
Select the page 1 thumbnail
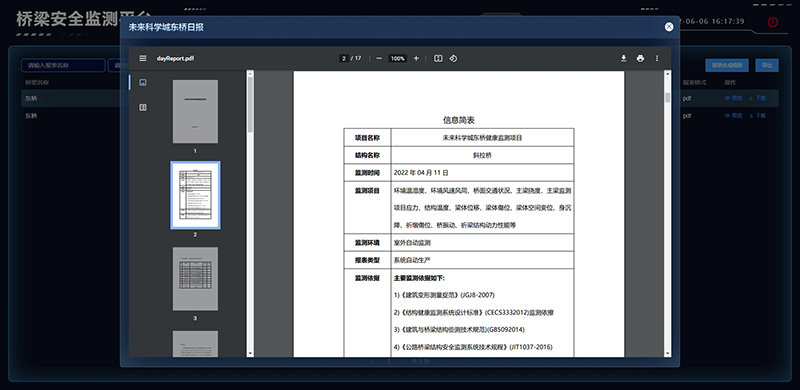(195, 111)
